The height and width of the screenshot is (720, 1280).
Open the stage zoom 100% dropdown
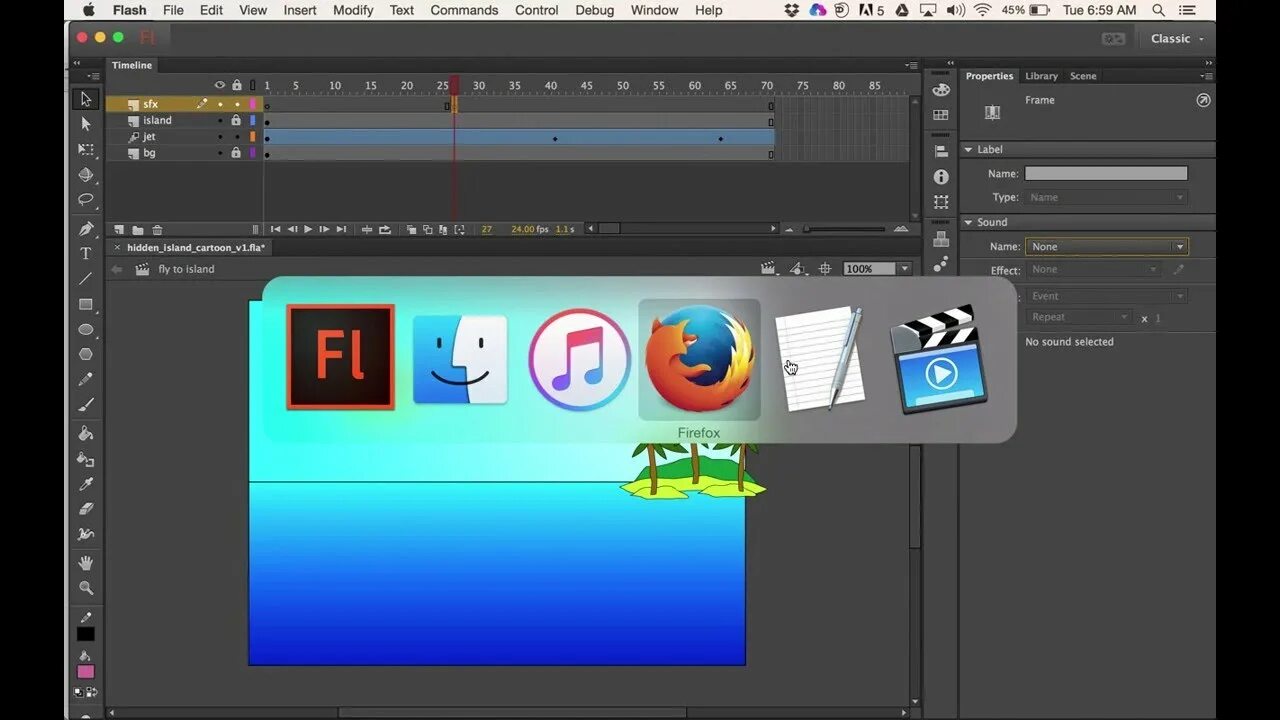(904, 268)
